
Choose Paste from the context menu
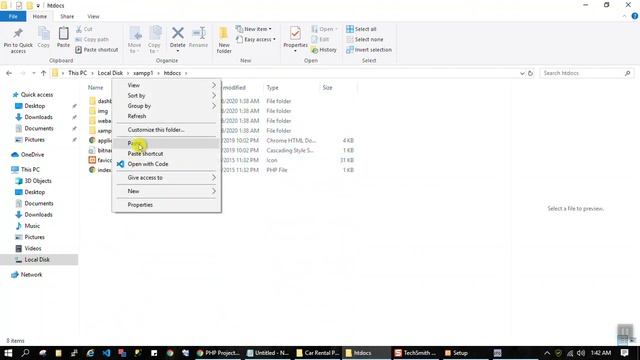167,143
